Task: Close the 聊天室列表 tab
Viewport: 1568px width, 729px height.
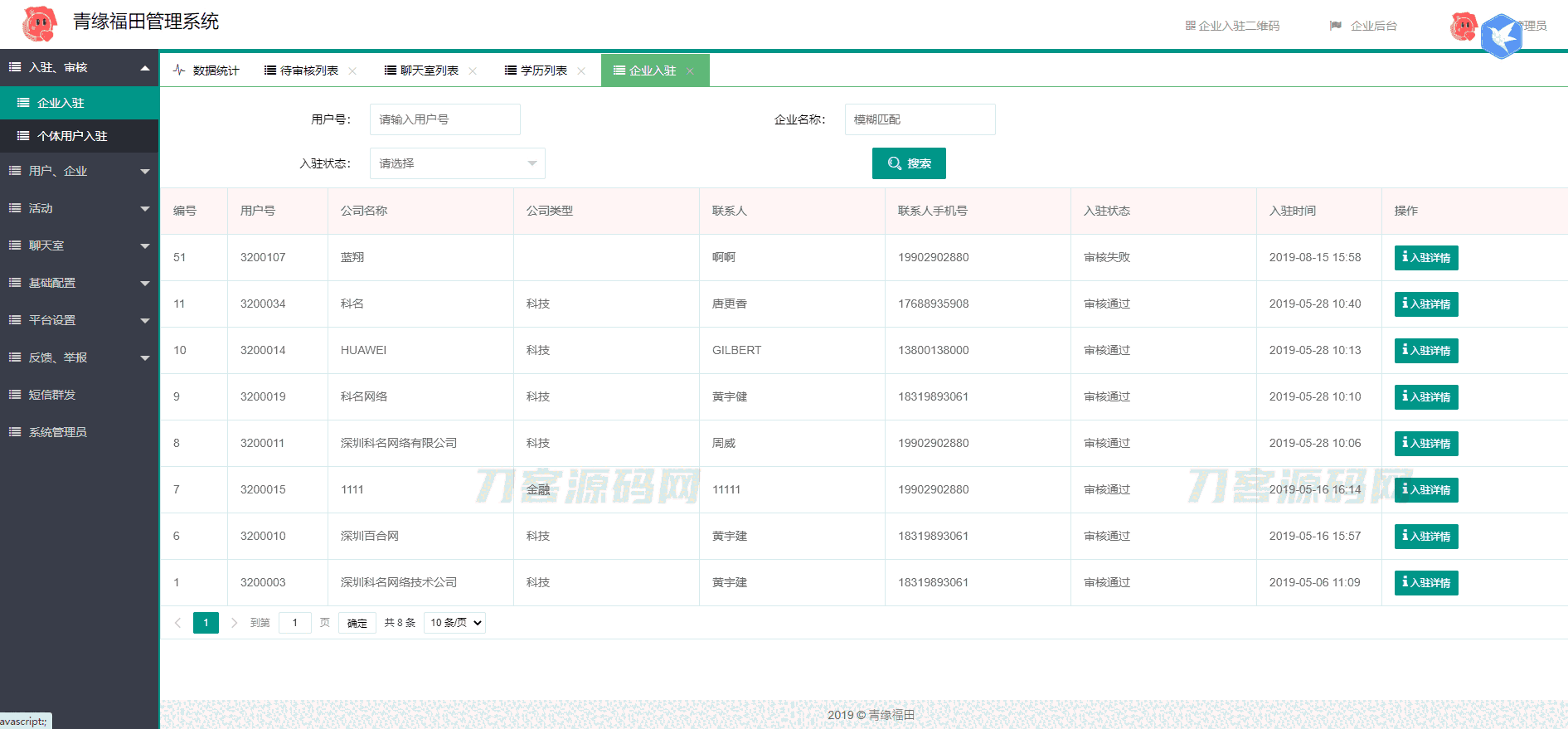Action: pos(473,71)
